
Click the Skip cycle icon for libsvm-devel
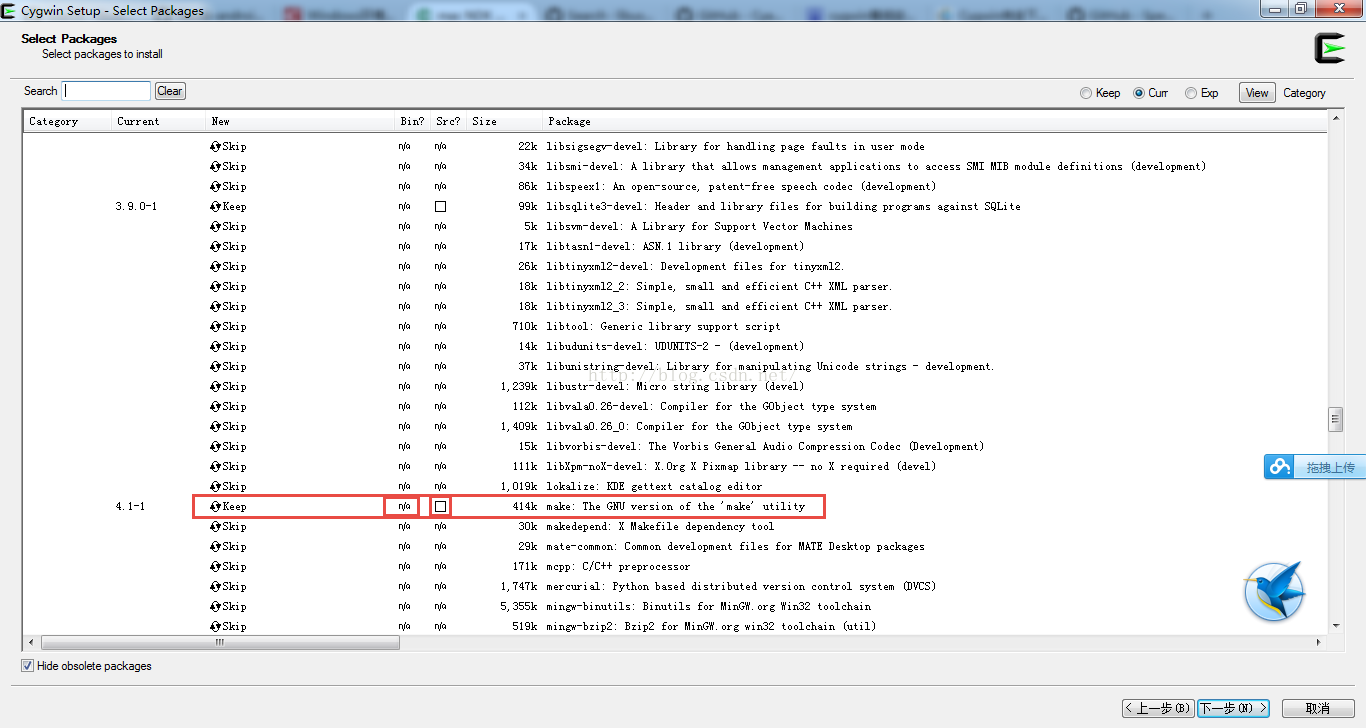[215, 226]
